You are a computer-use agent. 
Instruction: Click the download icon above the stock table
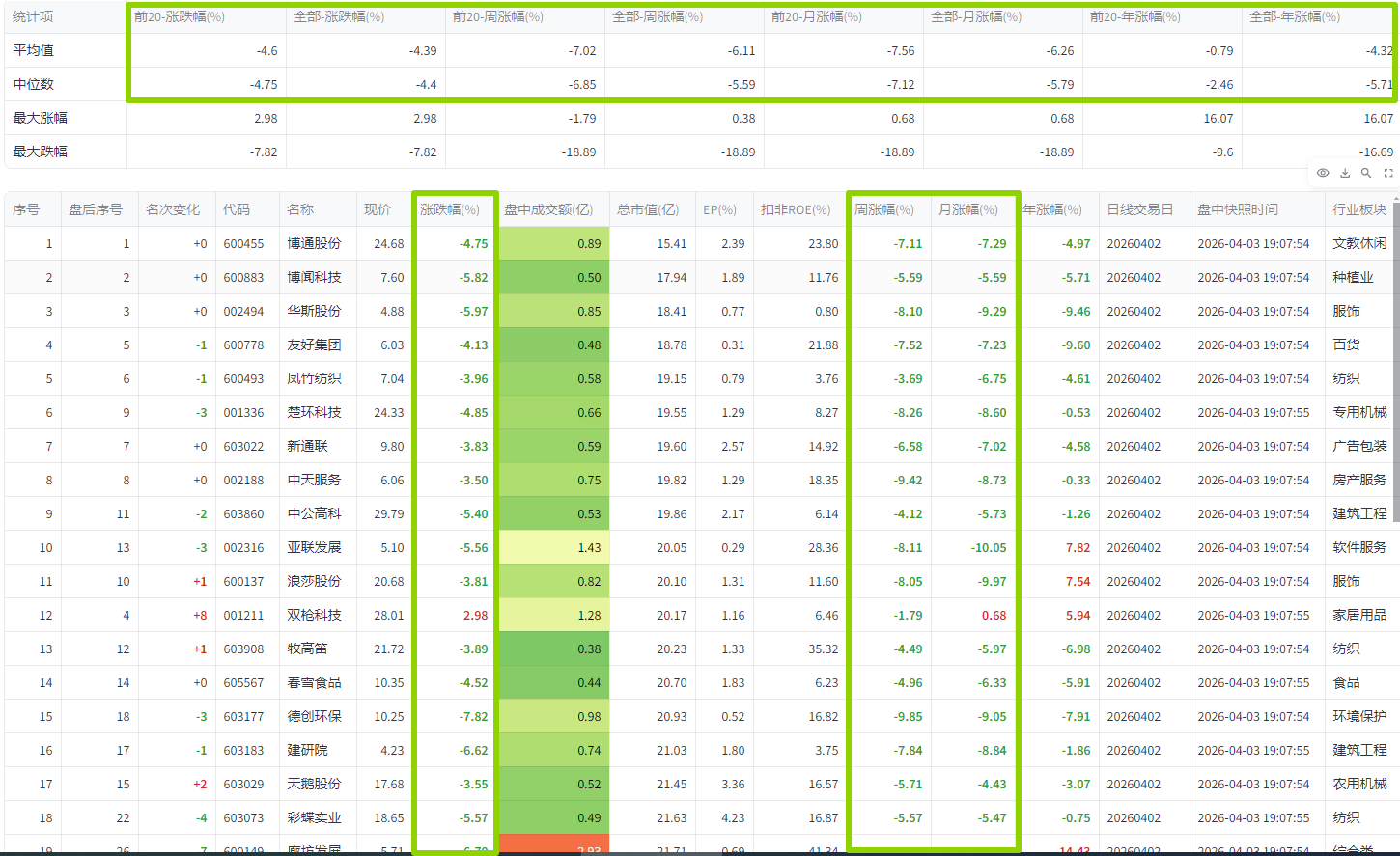pos(1345,173)
